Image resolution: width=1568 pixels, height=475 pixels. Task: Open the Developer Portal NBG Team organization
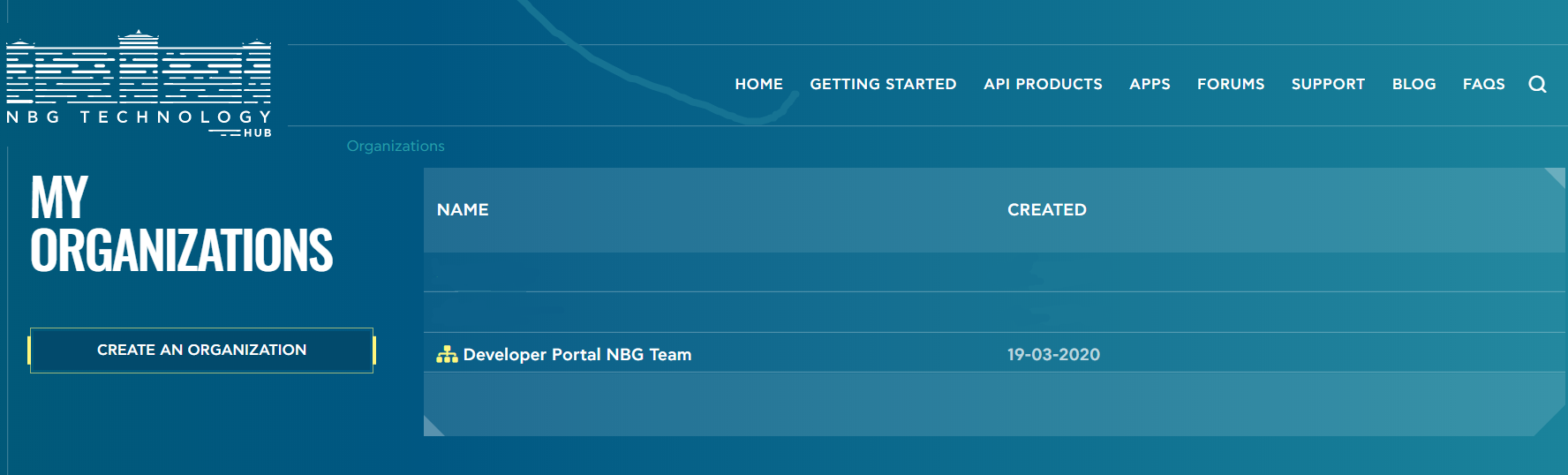pos(577,354)
